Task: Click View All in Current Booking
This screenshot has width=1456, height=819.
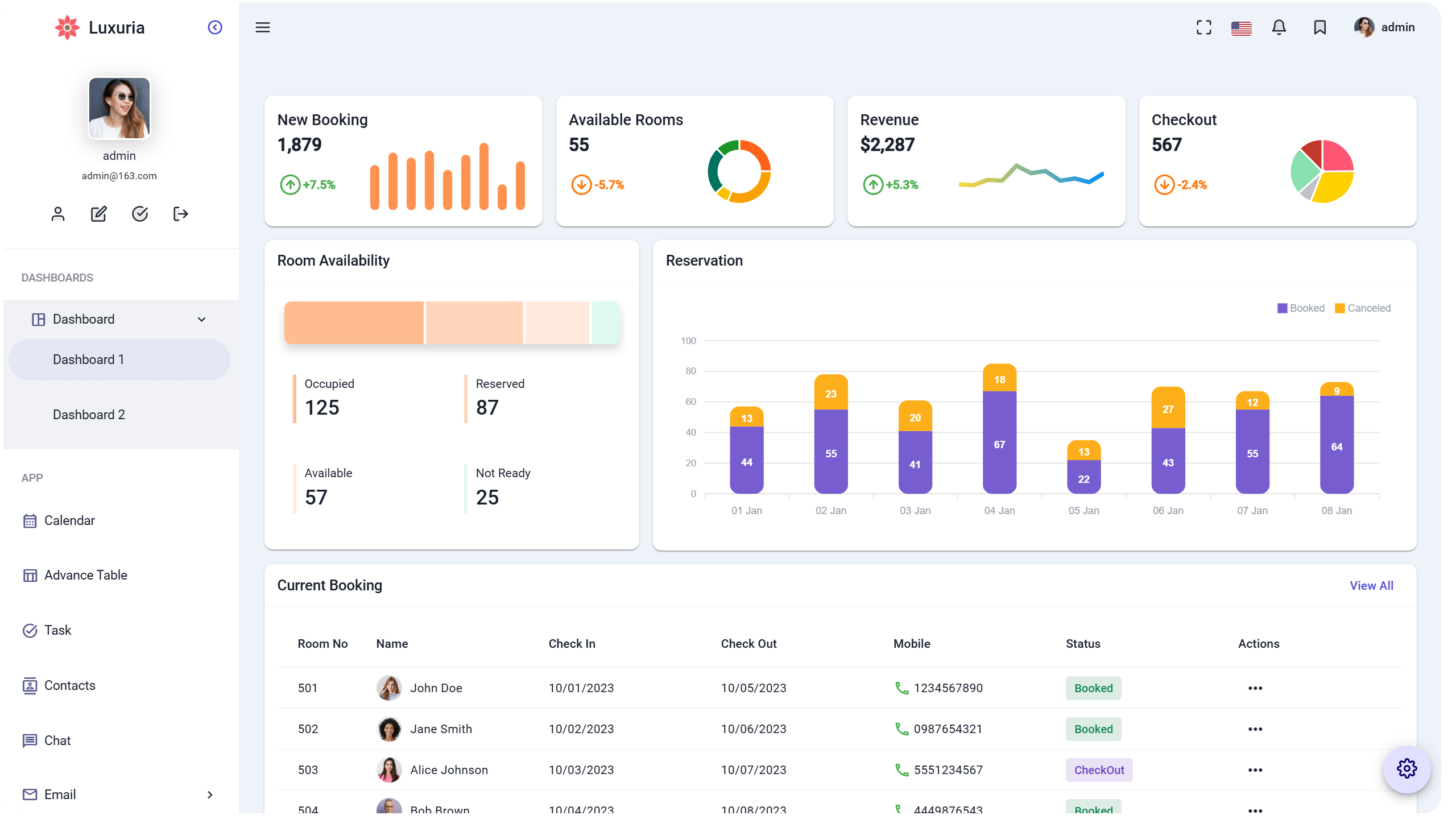Action: (1371, 585)
